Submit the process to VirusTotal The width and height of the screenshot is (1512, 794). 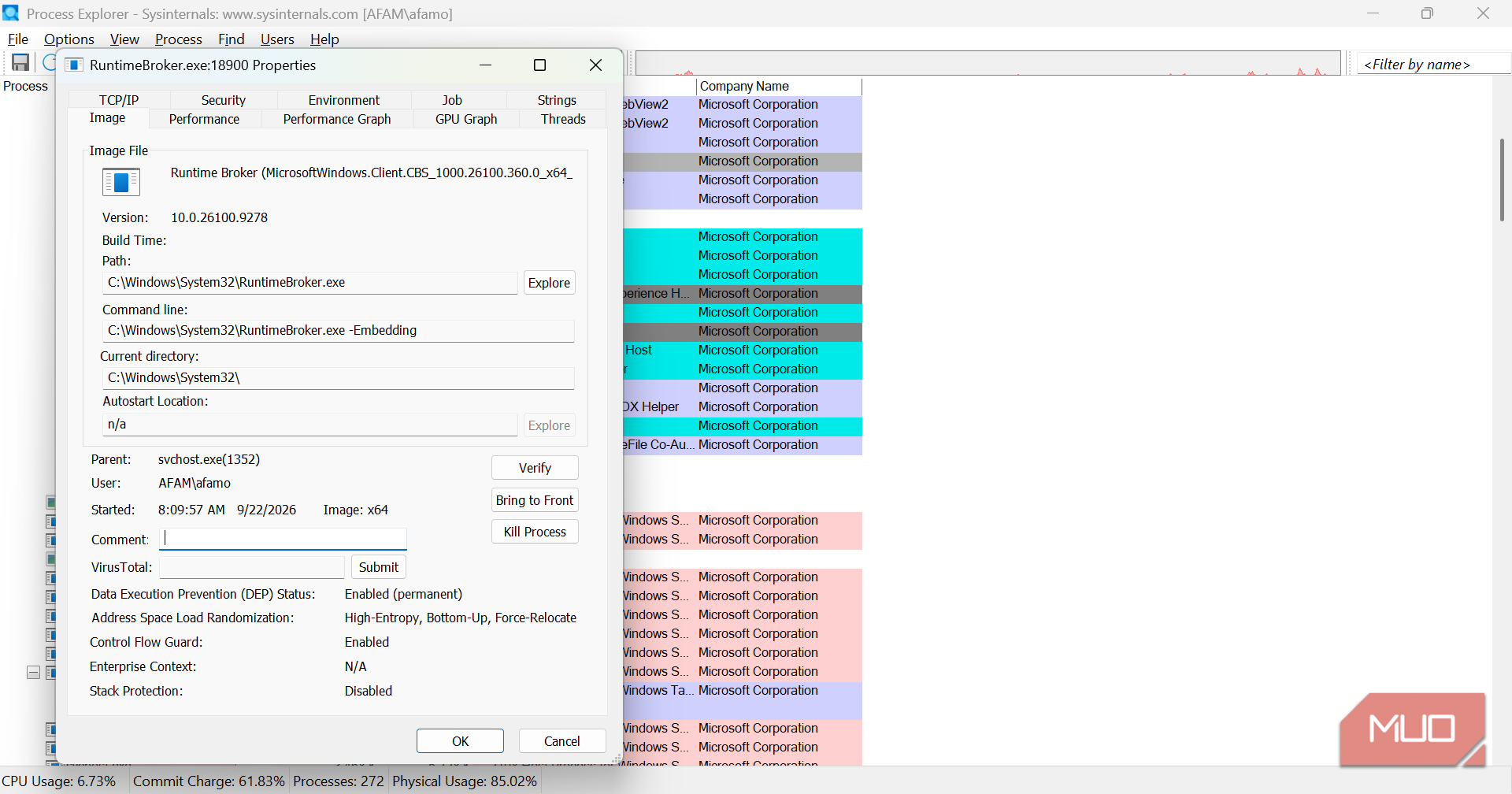point(379,567)
